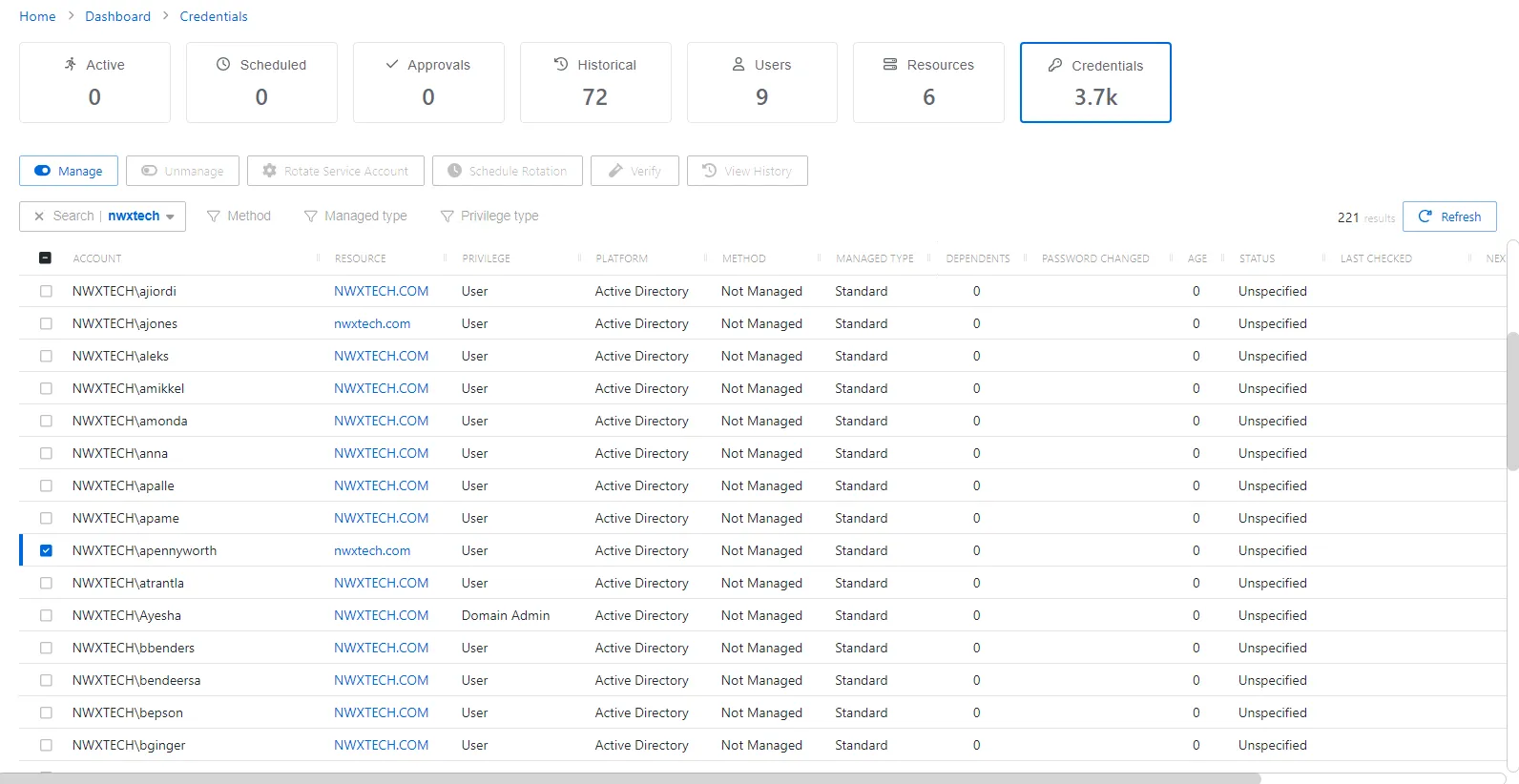Sort by the Platform column header

(622, 258)
